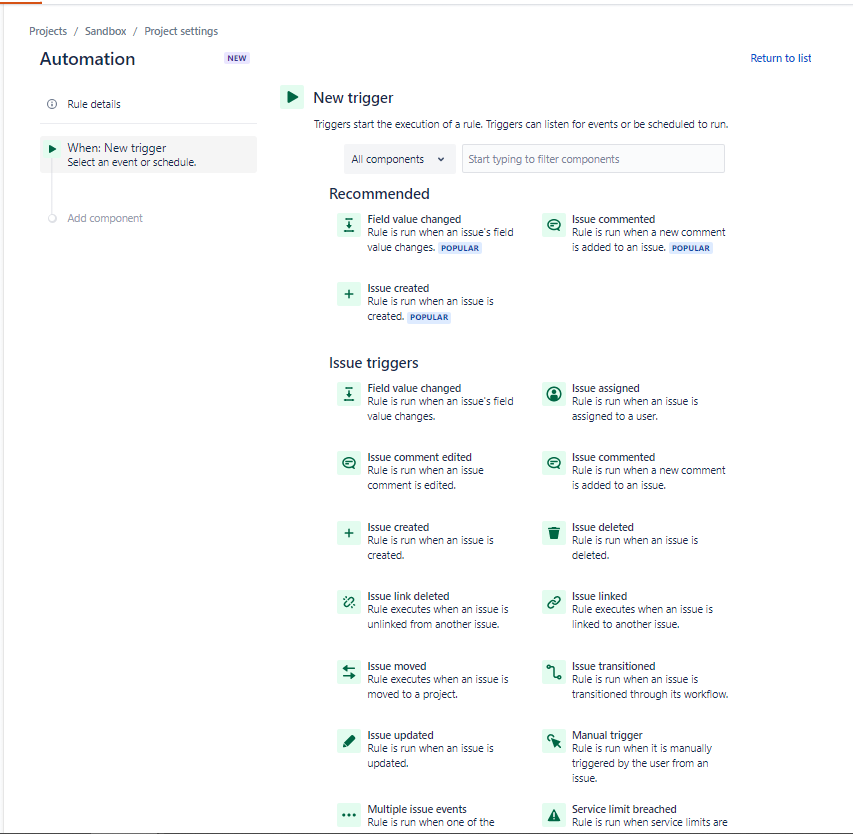Click the cursor icon for Manual trigger
853x834 pixels.
coord(554,741)
